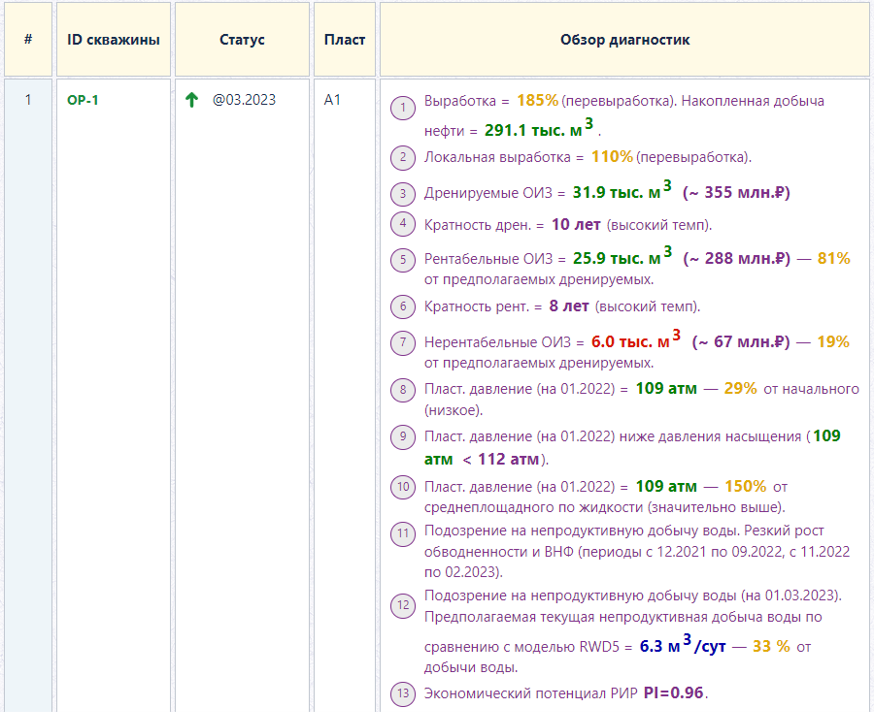Click the @03.2023 status date
Screen dimensions: 874x712
tap(244, 100)
